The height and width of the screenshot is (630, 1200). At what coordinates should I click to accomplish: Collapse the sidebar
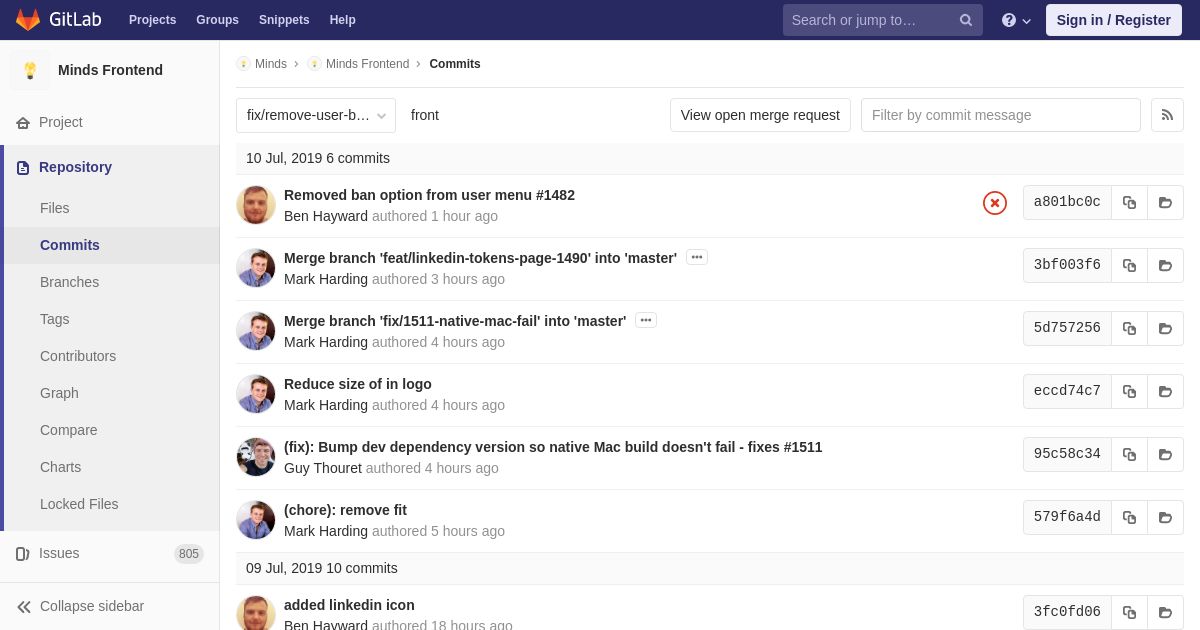(110, 606)
